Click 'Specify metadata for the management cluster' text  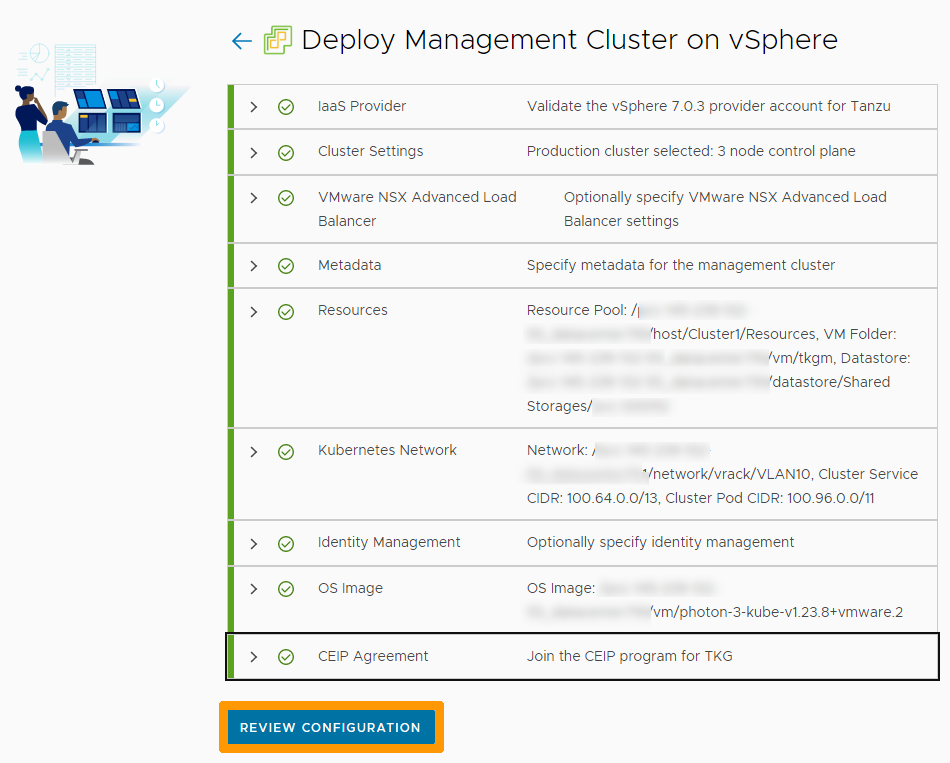pyautogui.click(x=680, y=265)
